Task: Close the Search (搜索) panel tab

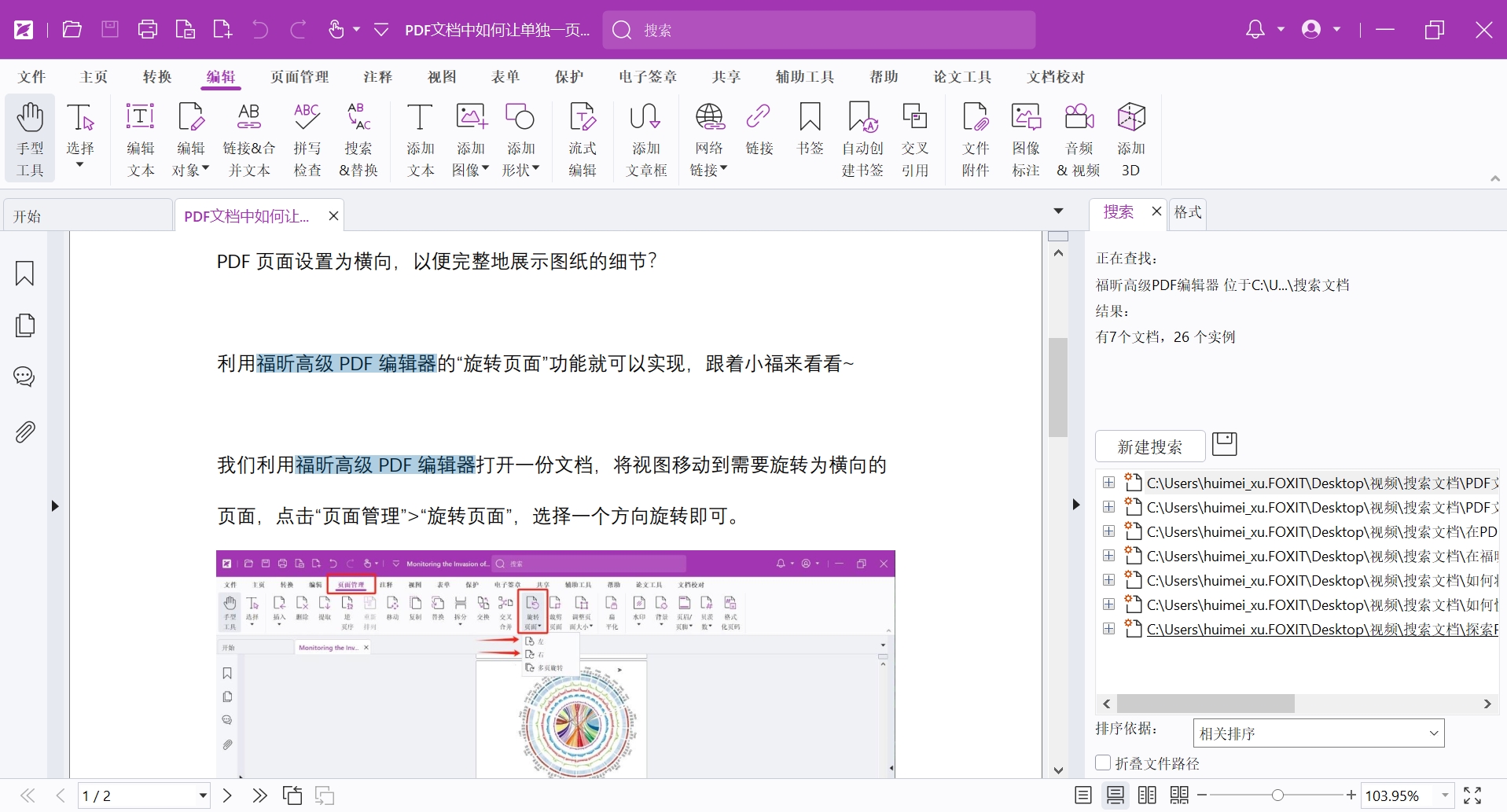Action: pyautogui.click(x=1156, y=211)
